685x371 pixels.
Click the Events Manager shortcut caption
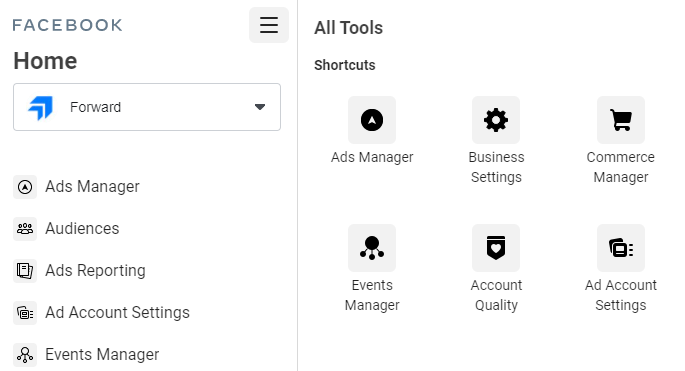tap(372, 295)
